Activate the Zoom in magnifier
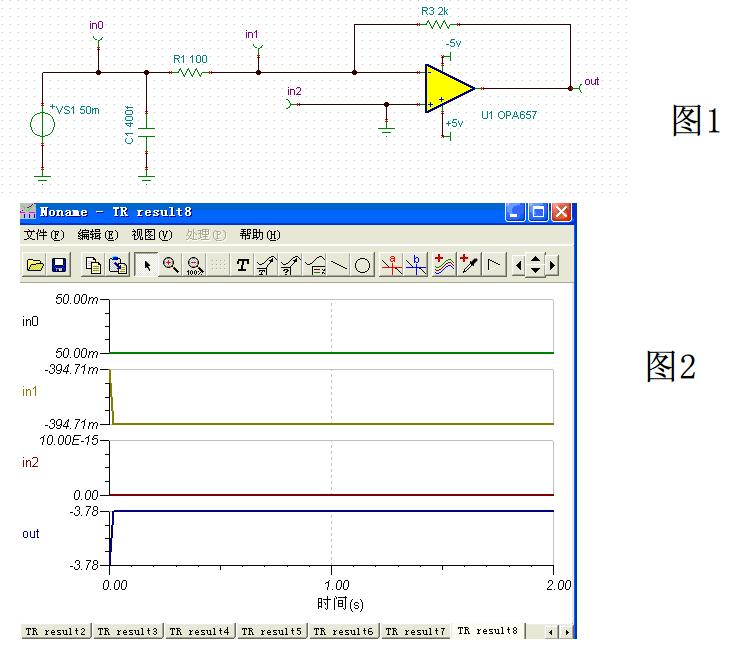The width and height of the screenshot is (756, 645). tap(170, 265)
